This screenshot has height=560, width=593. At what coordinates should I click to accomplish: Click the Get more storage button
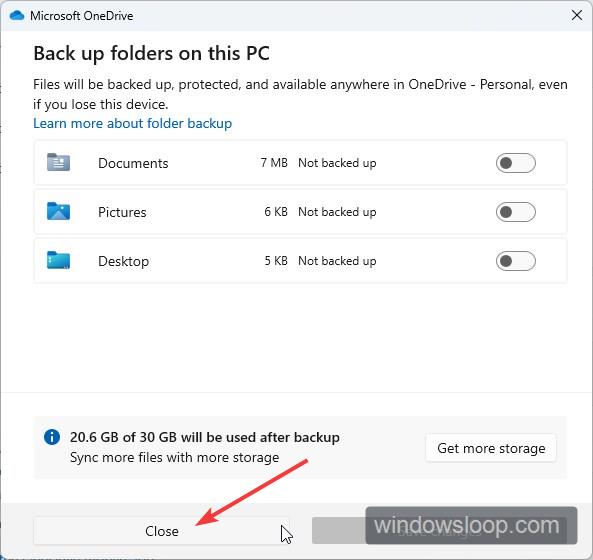491,448
